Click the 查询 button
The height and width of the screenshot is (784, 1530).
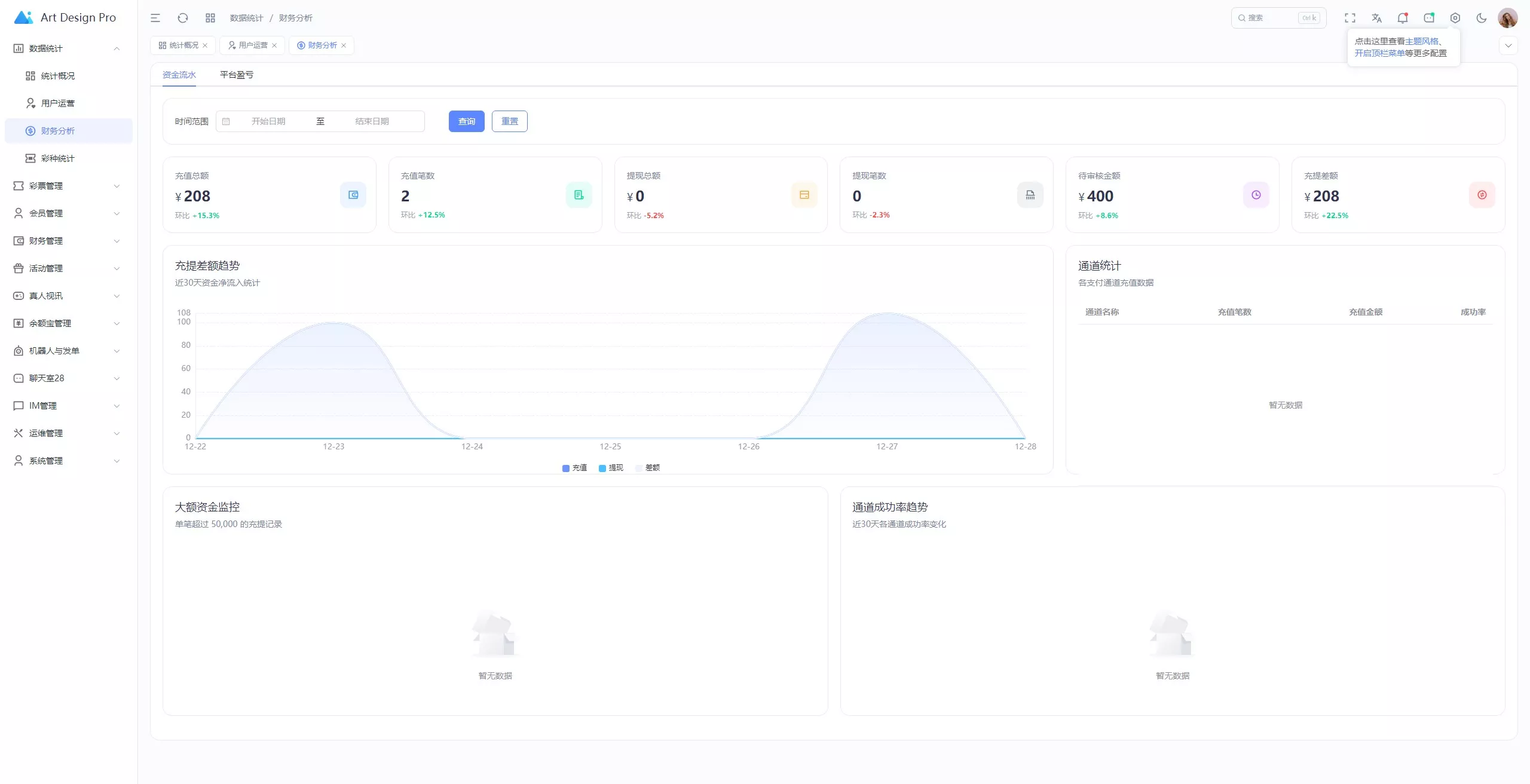click(466, 121)
